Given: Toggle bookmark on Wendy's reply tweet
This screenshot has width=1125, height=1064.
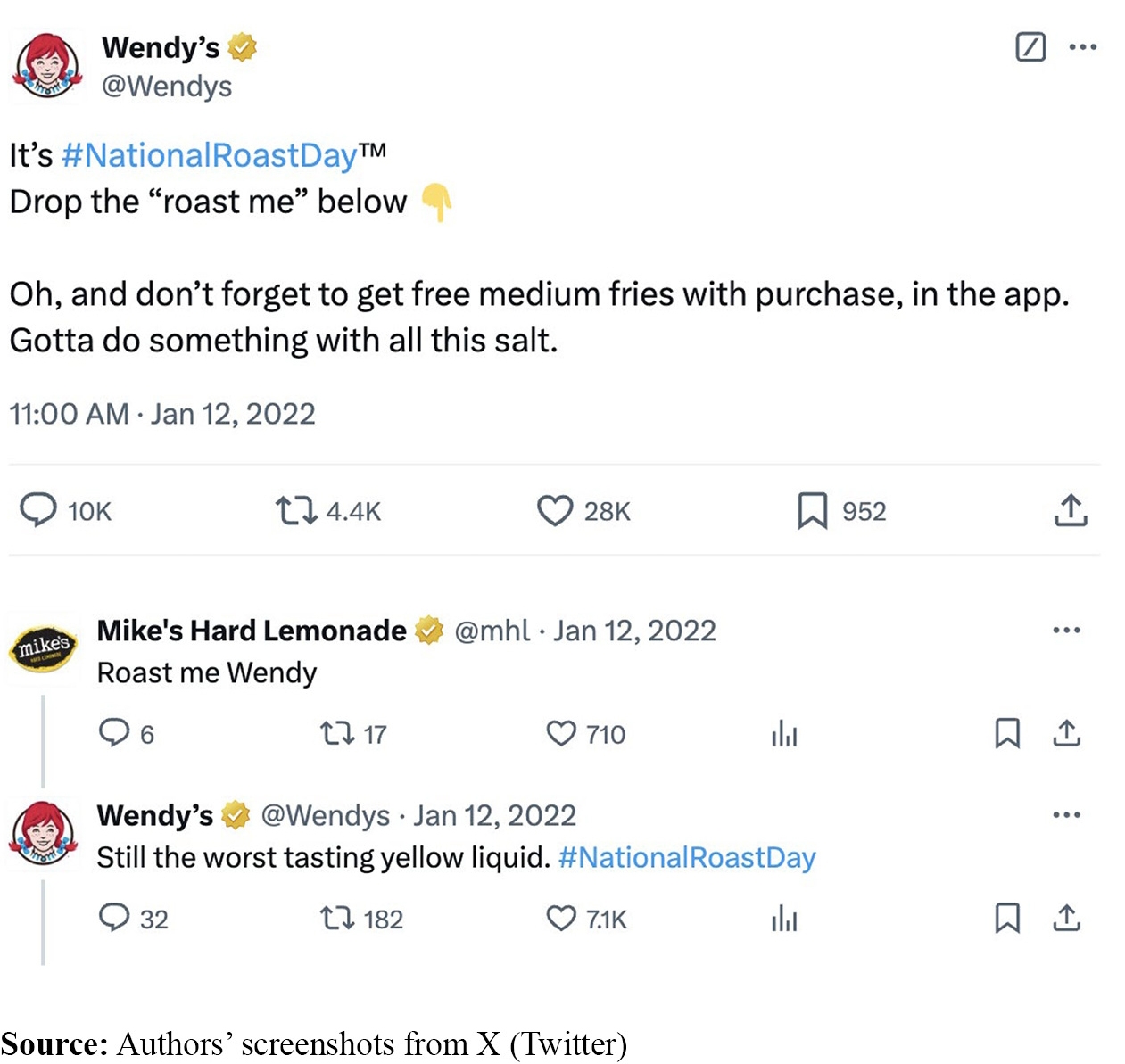Looking at the screenshot, I should (x=1009, y=919).
